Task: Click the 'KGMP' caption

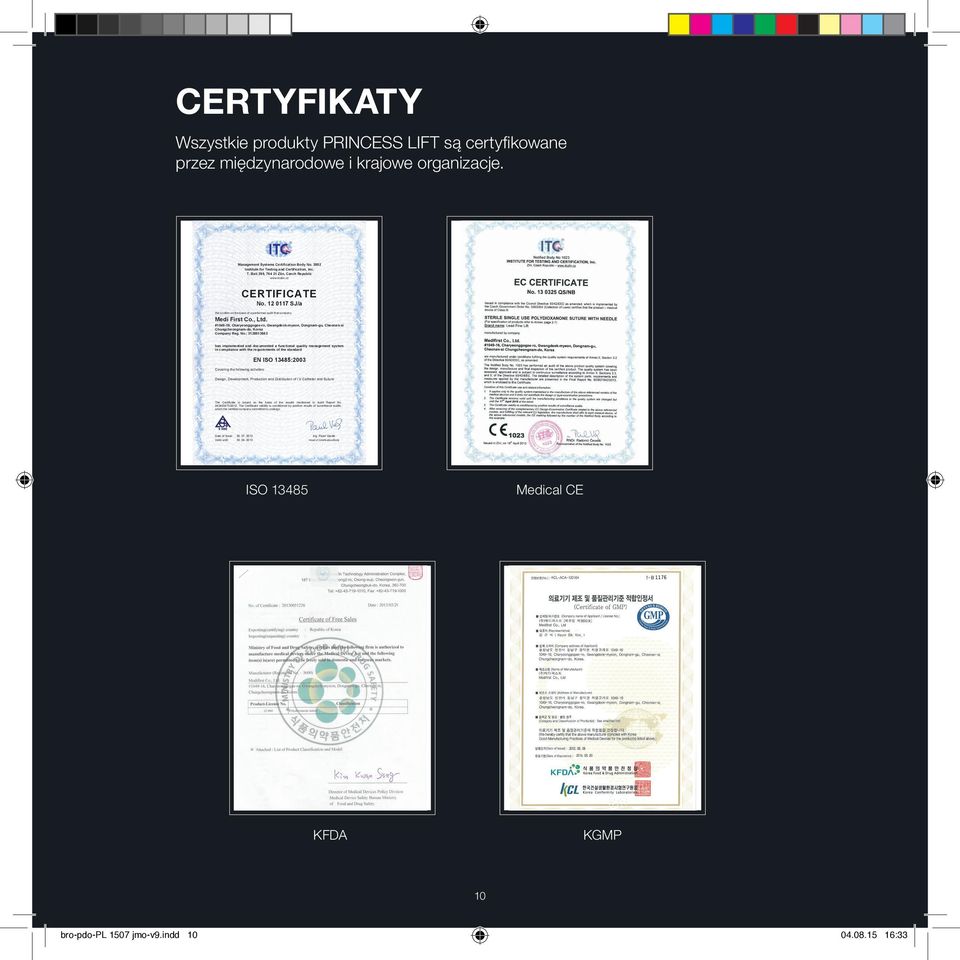Action: tap(602, 835)
